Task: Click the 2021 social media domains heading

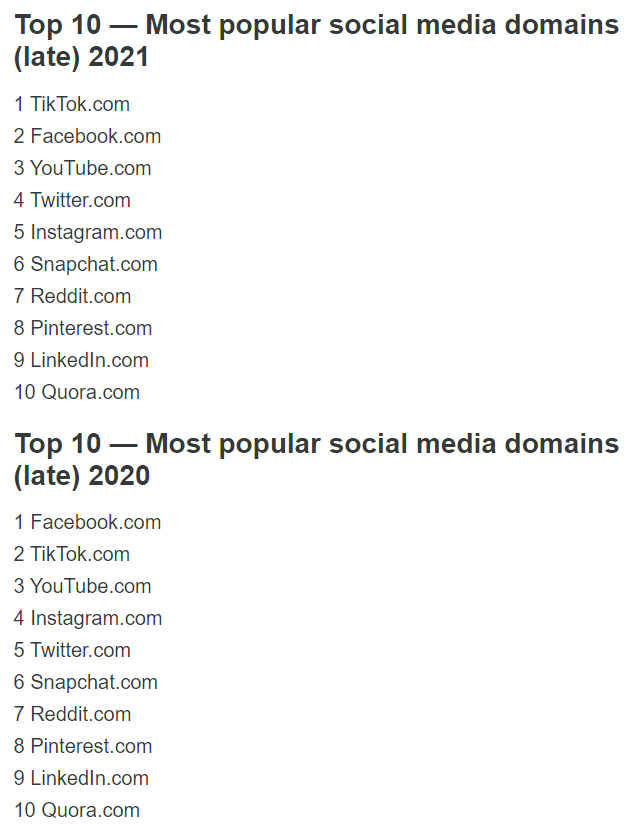Action: pyautogui.click(x=316, y=40)
